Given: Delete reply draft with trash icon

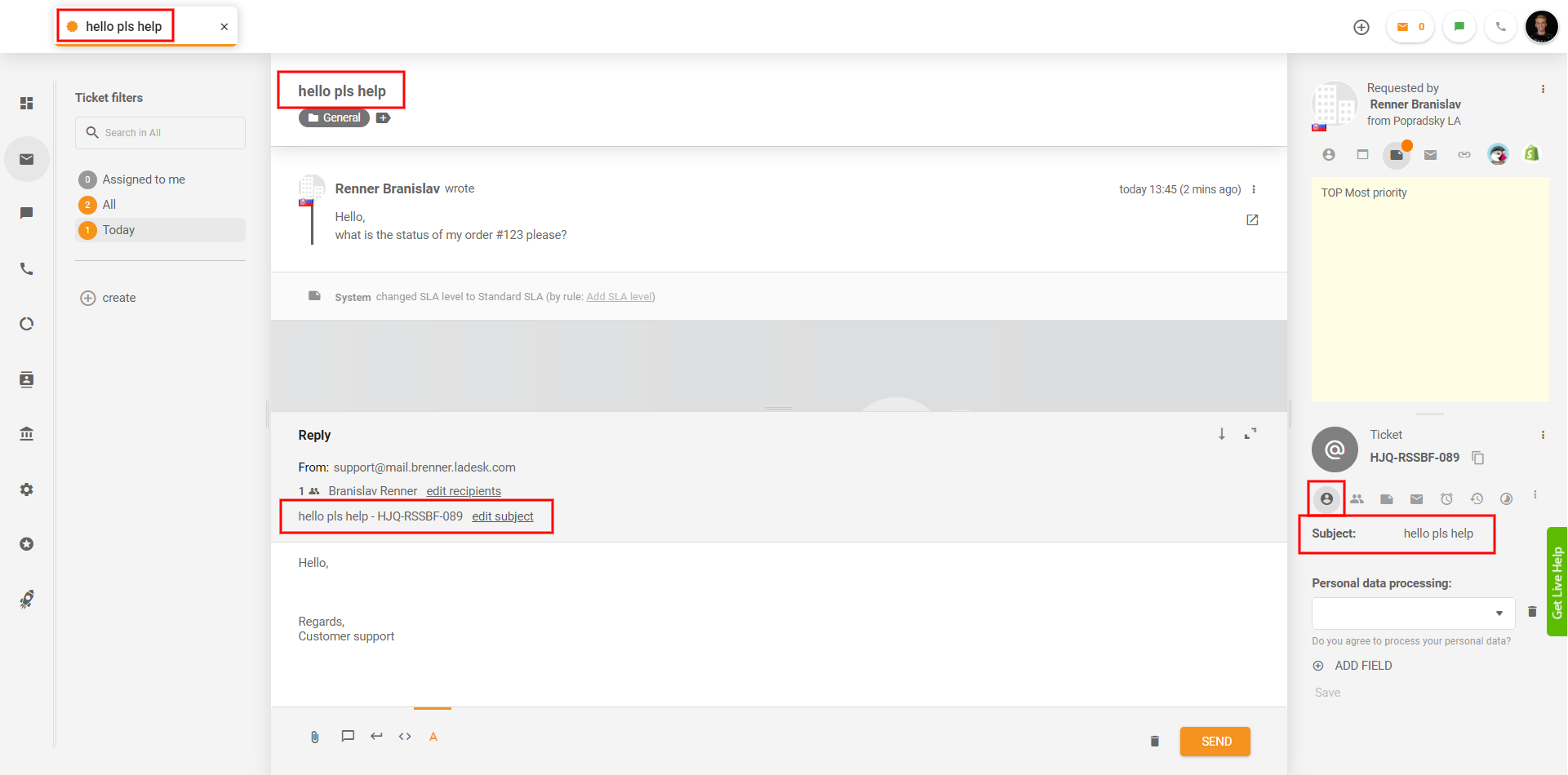Looking at the screenshot, I should click(x=1154, y=742).
